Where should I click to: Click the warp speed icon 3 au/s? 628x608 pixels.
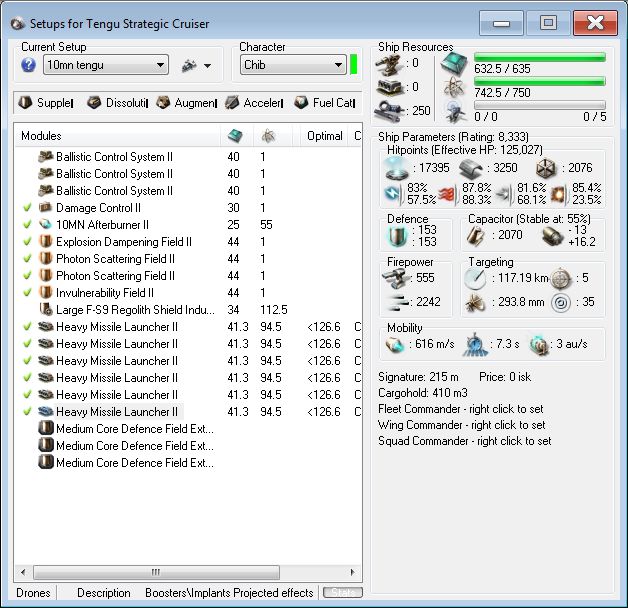click(x=539, y=344)
